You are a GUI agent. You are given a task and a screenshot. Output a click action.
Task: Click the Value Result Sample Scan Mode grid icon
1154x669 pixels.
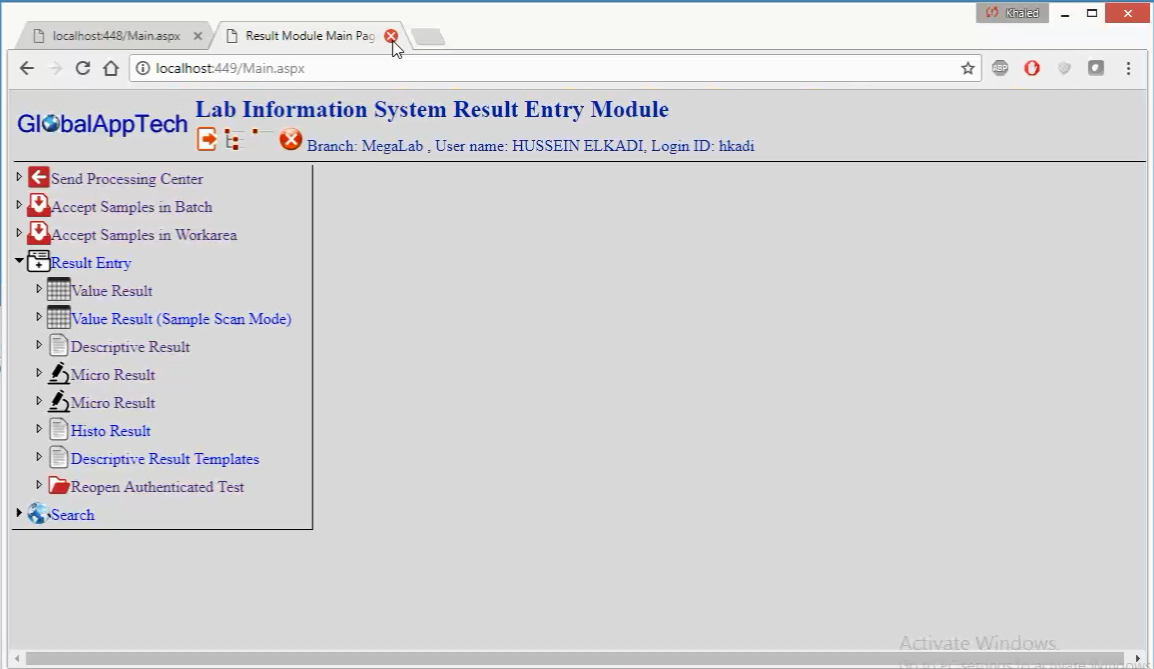pos(58,317)
